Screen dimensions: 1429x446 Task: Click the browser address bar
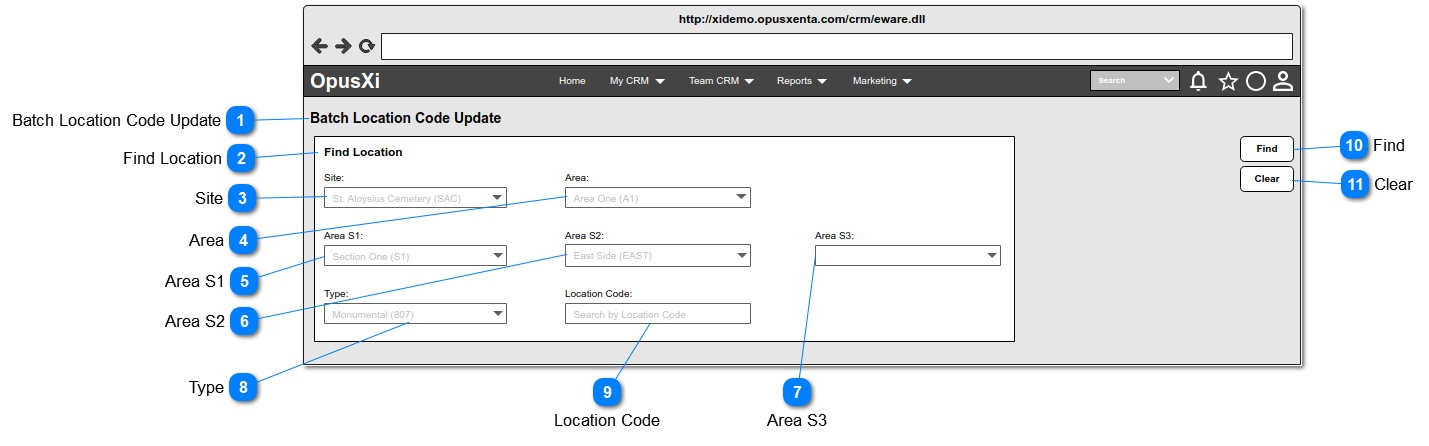coord(837,46)
